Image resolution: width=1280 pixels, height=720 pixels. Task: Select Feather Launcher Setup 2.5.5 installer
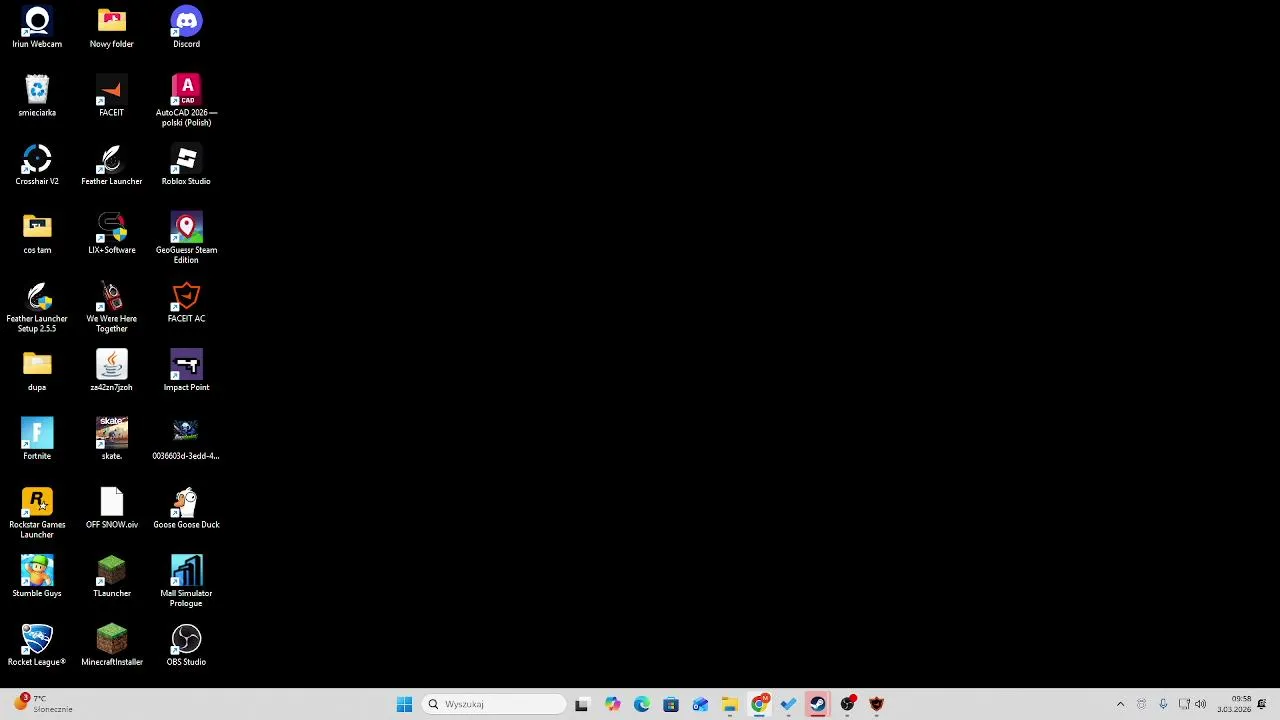tap(37, 307)
